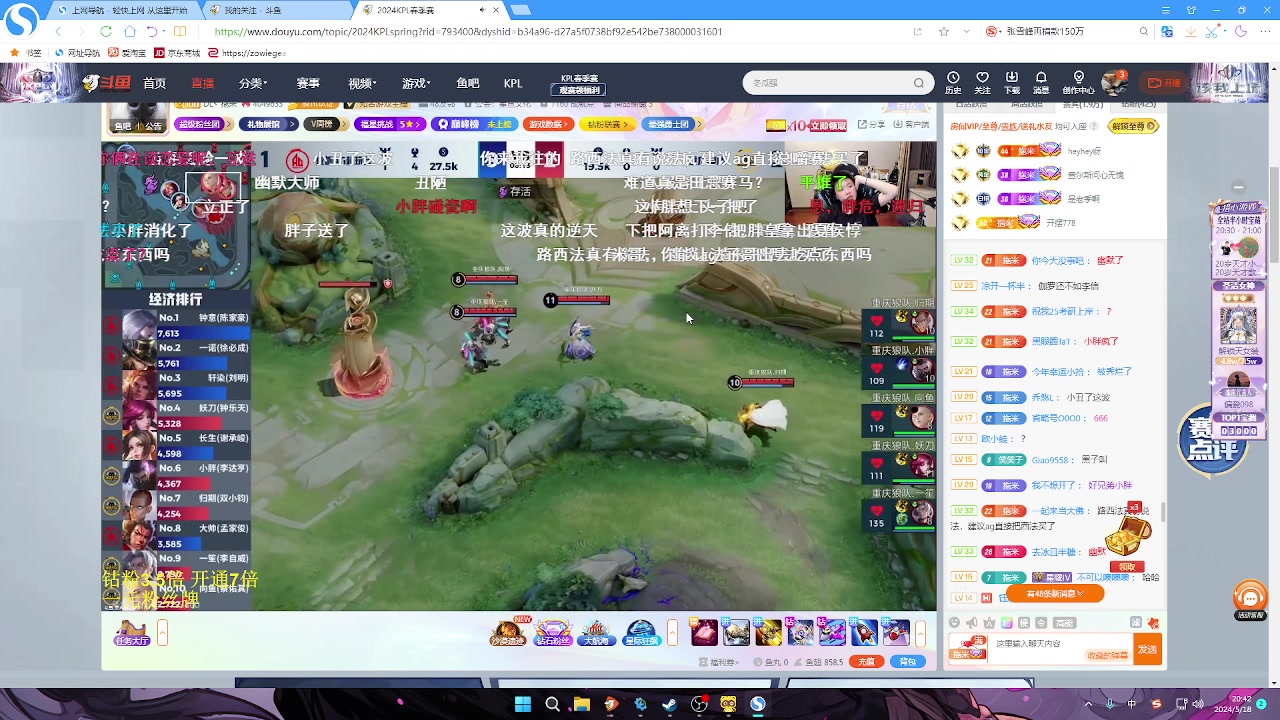
Task: Click the blue 背包 button
Action: pyautogui.click(x=908, y=662)
